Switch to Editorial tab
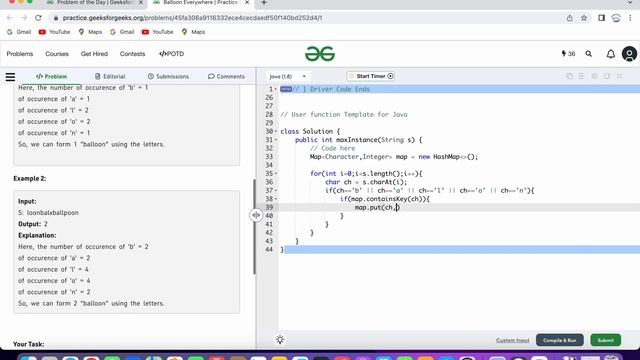 110,76
